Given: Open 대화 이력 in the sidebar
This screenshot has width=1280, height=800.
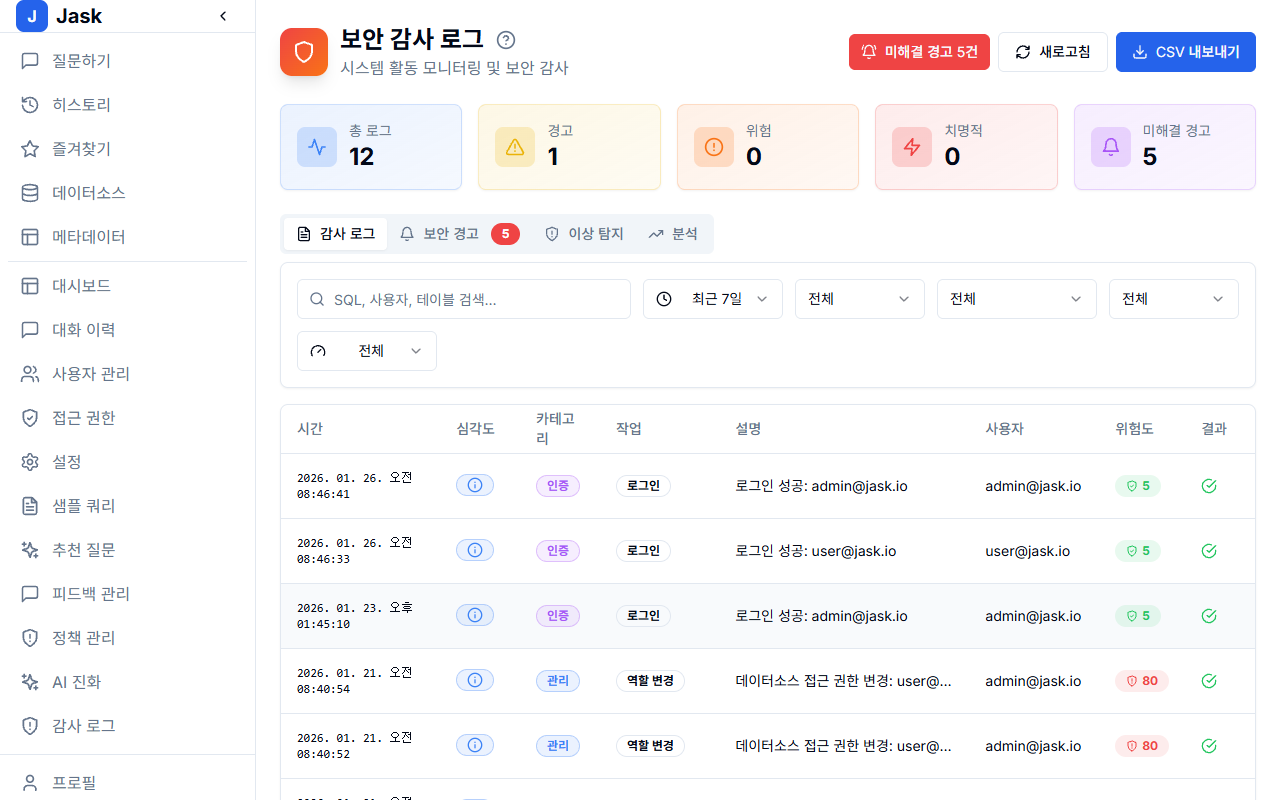Looking at the screenshot, I should (x=128, y=330).
